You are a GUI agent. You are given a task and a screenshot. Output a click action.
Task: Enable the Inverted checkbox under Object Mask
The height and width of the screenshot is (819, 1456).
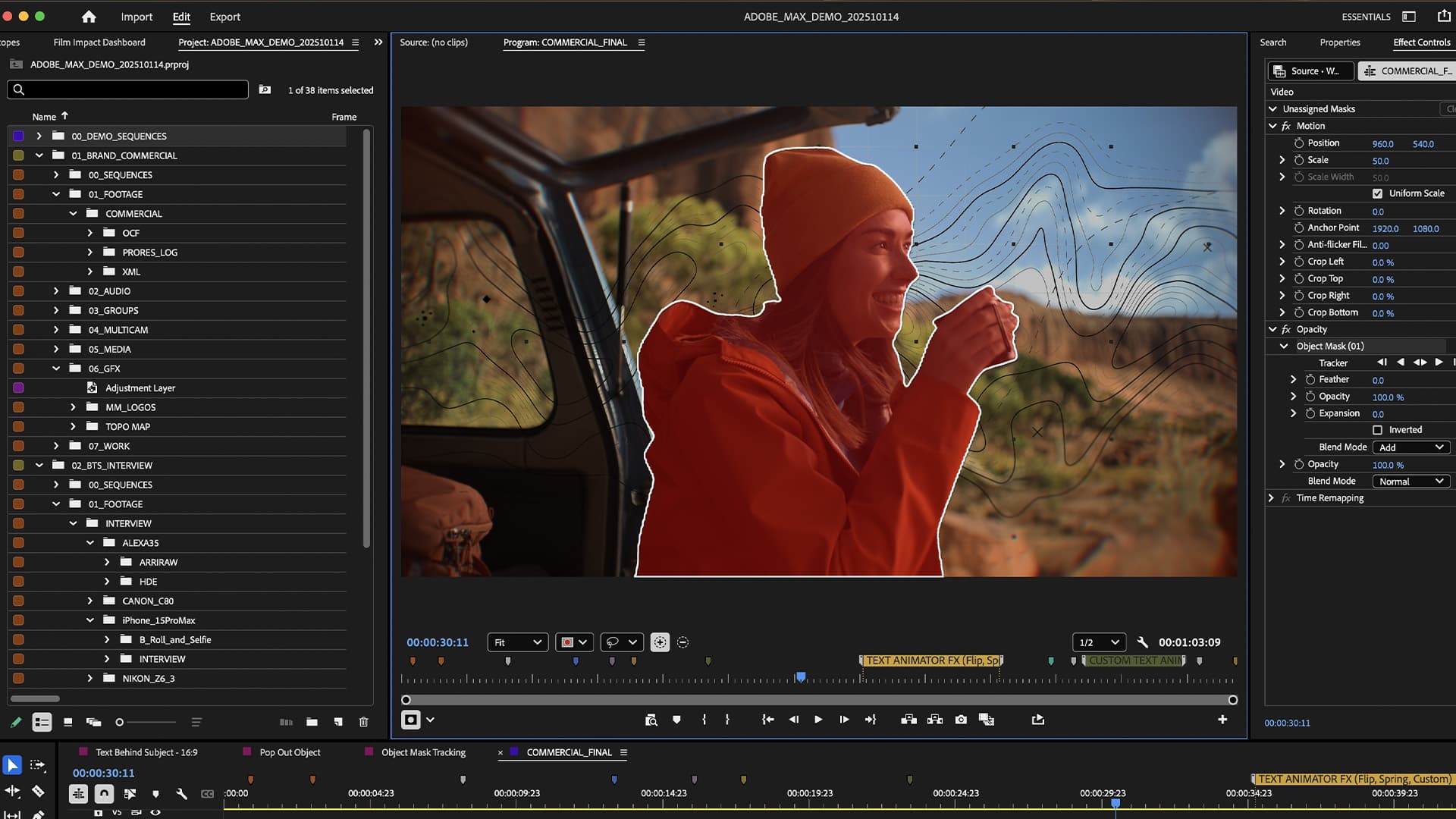click(x=1378, y=429)
